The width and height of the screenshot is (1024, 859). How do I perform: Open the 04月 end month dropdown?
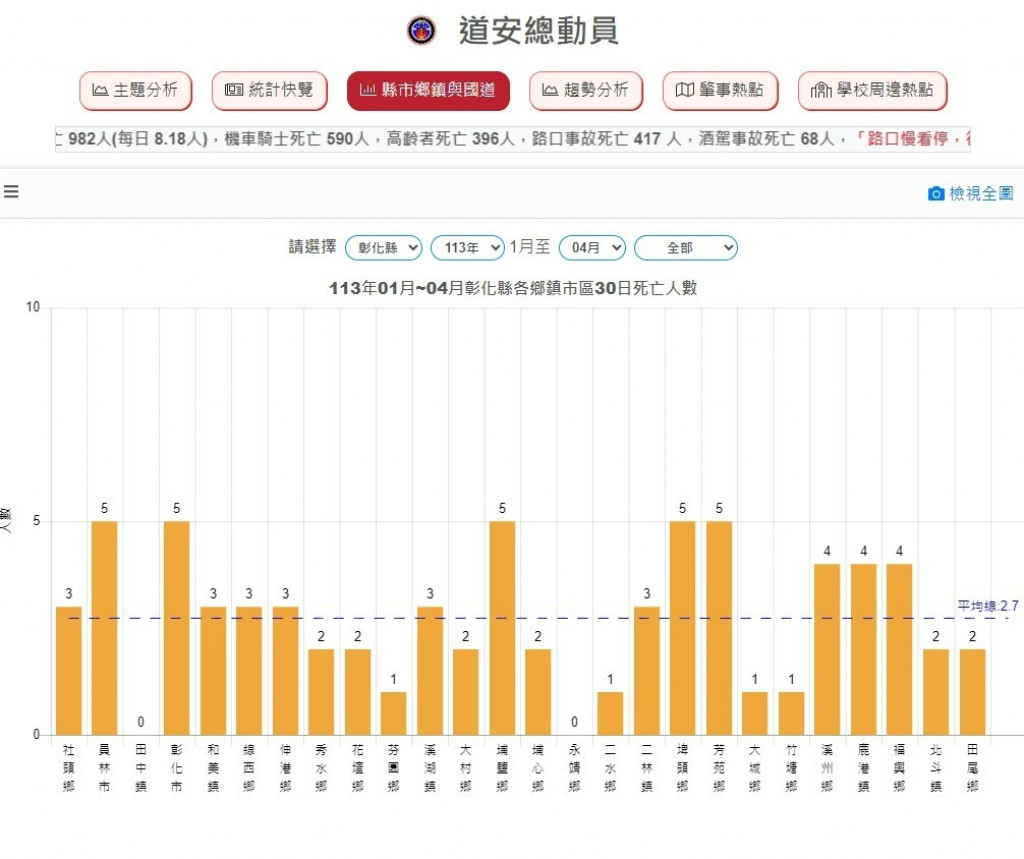click(x=592, y=247)
